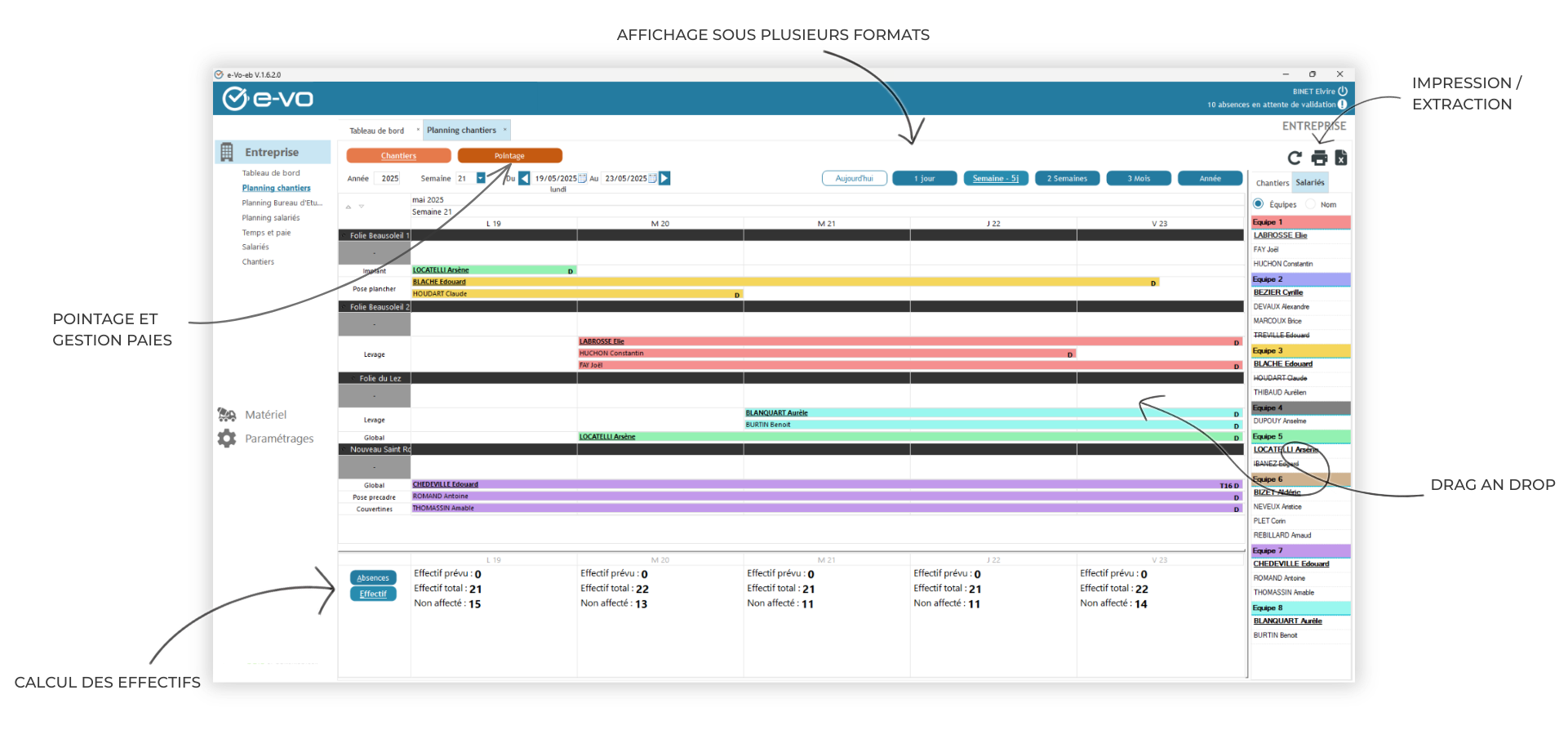Select the Équipes radio button

point(1259,204)
